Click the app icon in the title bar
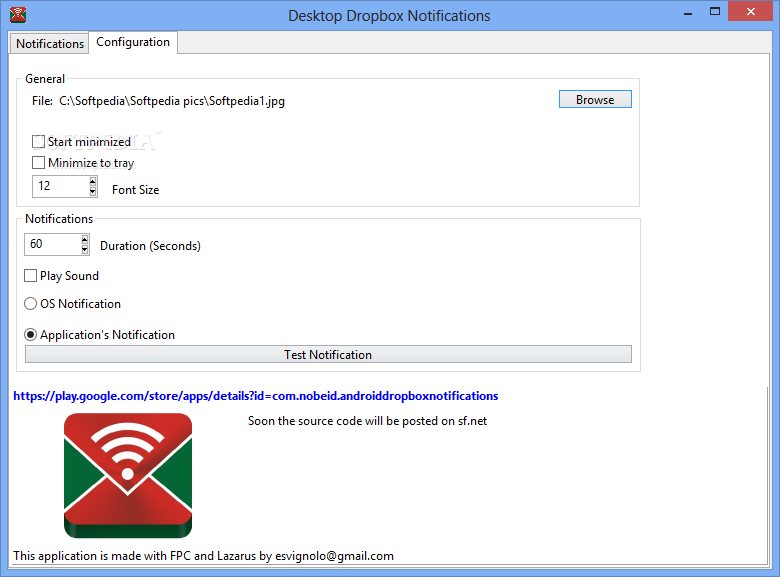The width and height of the screenshot is (780, 577). click(x=18, y=15)
